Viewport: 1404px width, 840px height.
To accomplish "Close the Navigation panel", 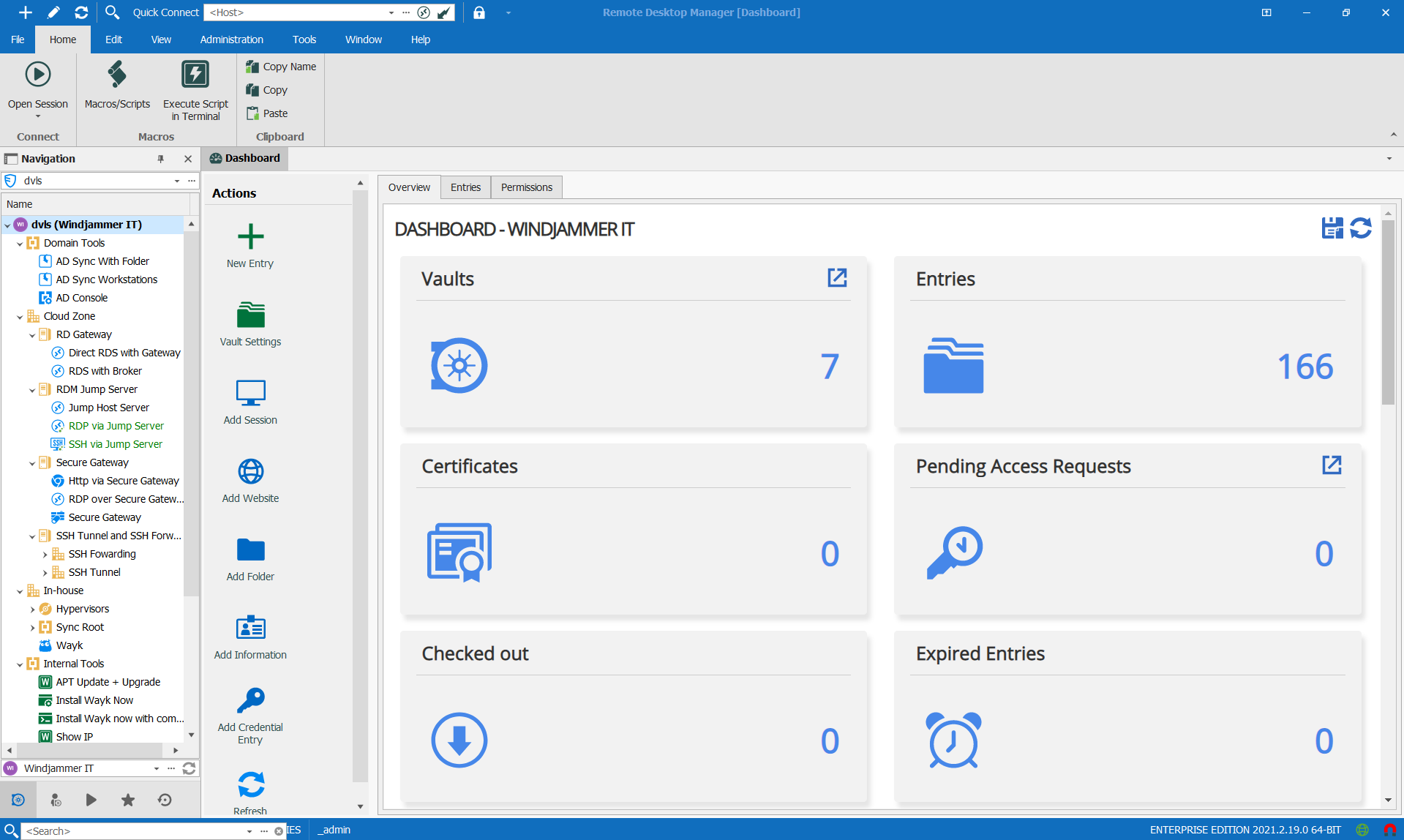I will pos(188,159).
